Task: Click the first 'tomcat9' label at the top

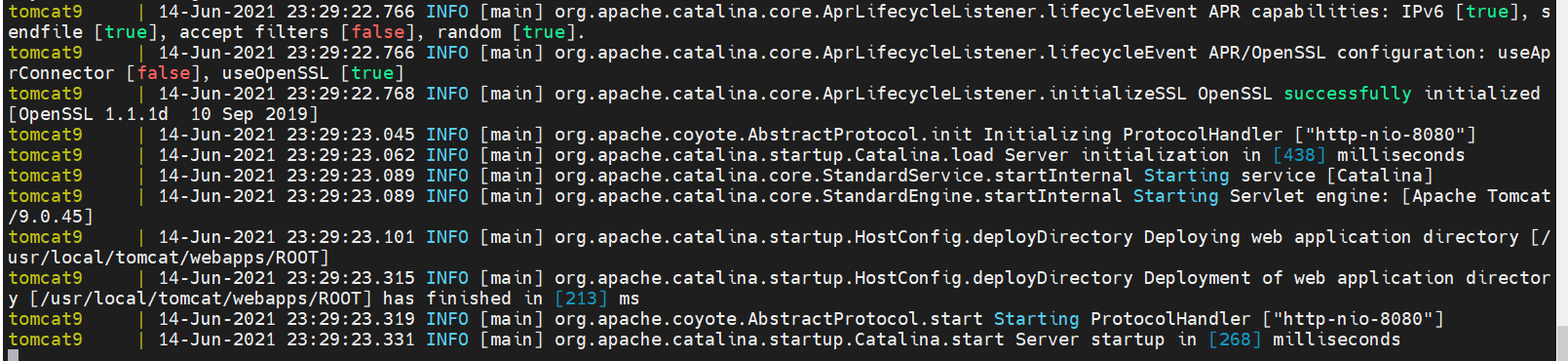Action: pyautogui.click(x=46, y=12)
